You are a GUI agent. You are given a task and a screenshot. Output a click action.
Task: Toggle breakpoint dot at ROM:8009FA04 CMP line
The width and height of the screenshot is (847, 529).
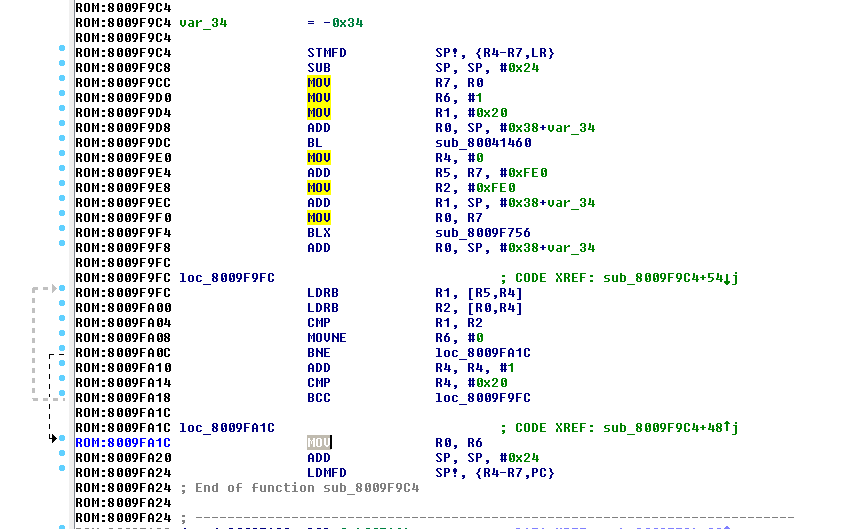click(x=62, y=318)
